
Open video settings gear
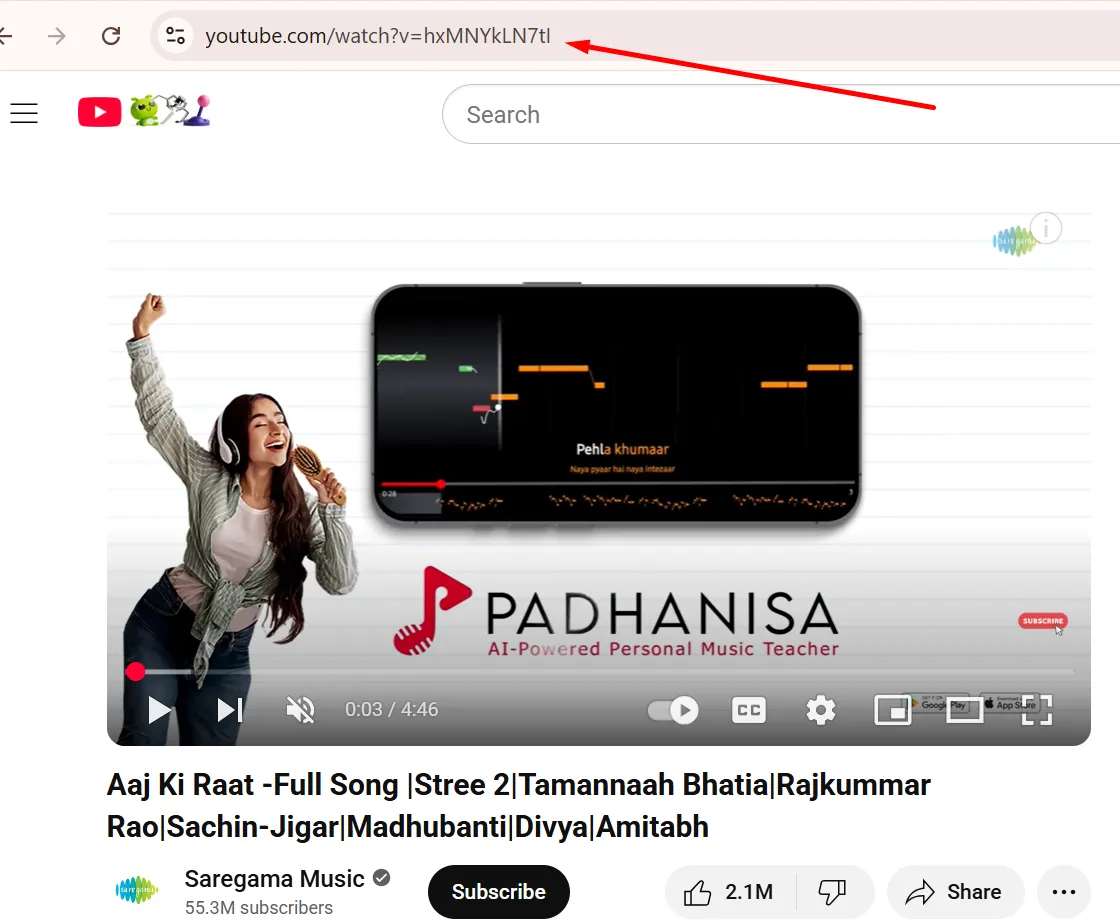click(821, 710)
